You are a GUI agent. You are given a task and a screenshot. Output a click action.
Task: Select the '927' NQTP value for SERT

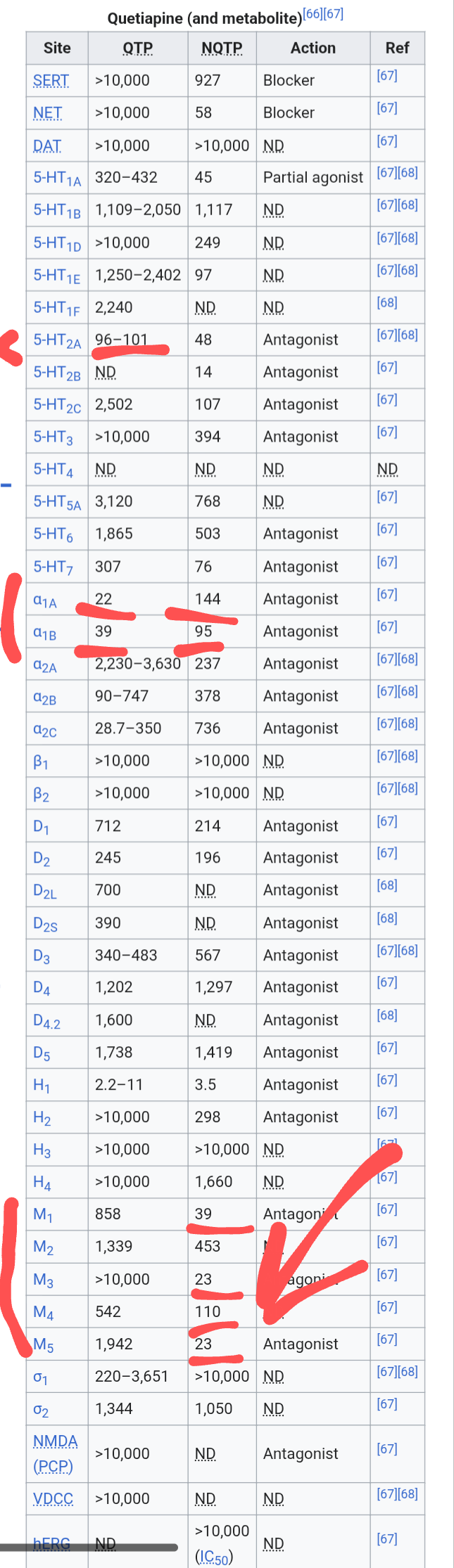[x=208, y=80]
